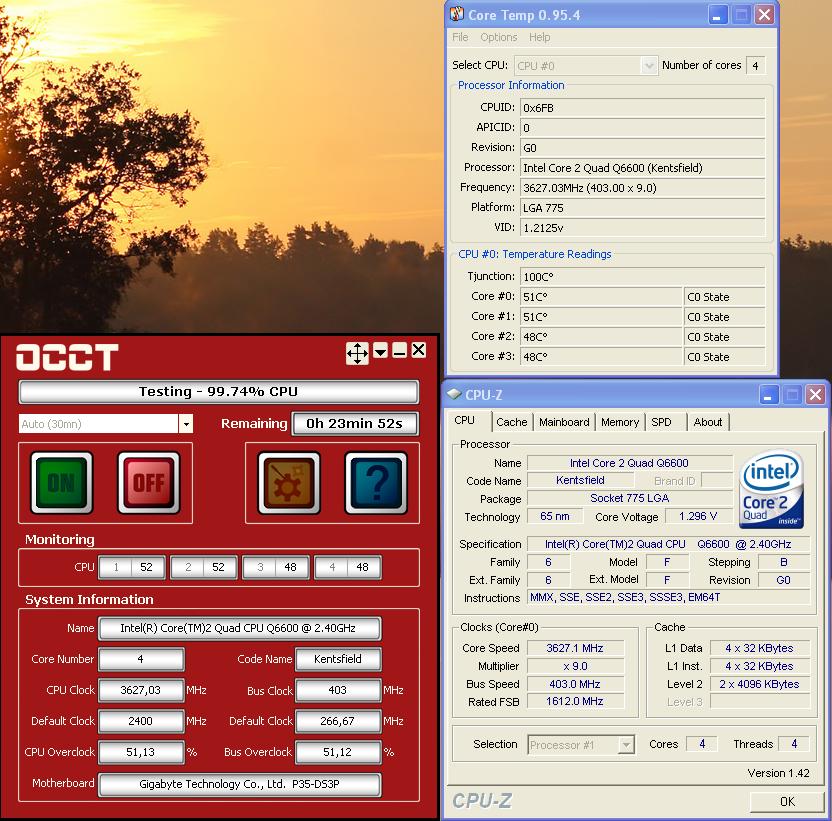Click the Testing - 99.74% CPU progress bar

pos(219,392)
